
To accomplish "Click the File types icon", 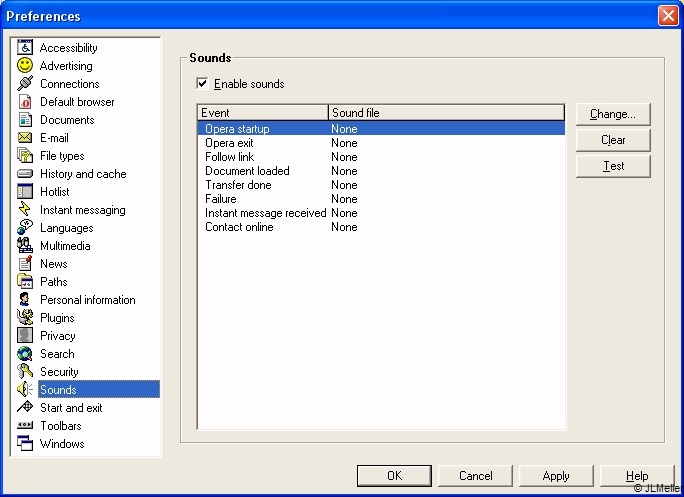I will coord(25,155).
